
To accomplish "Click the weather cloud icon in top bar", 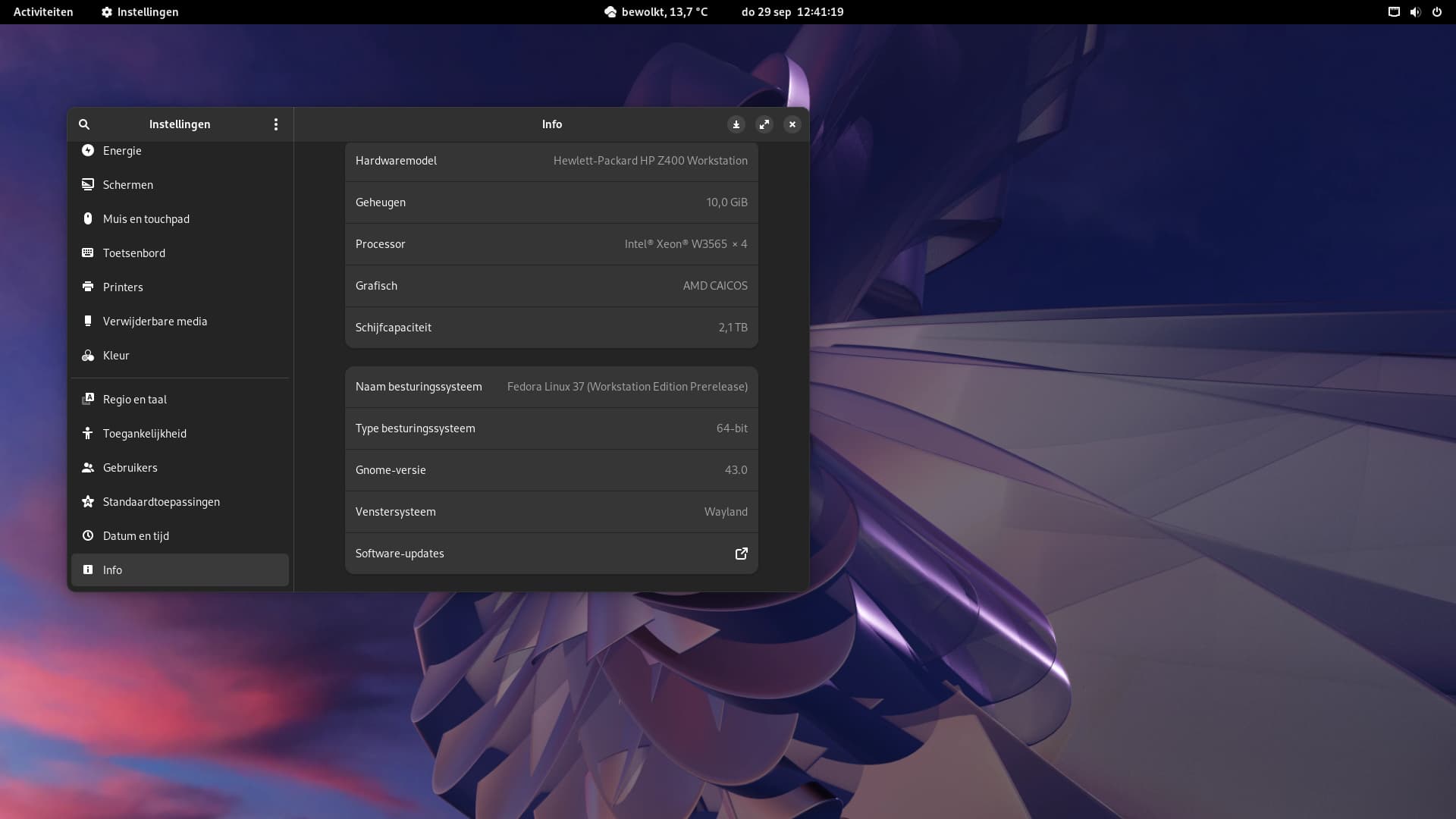I will click(610, 12).
